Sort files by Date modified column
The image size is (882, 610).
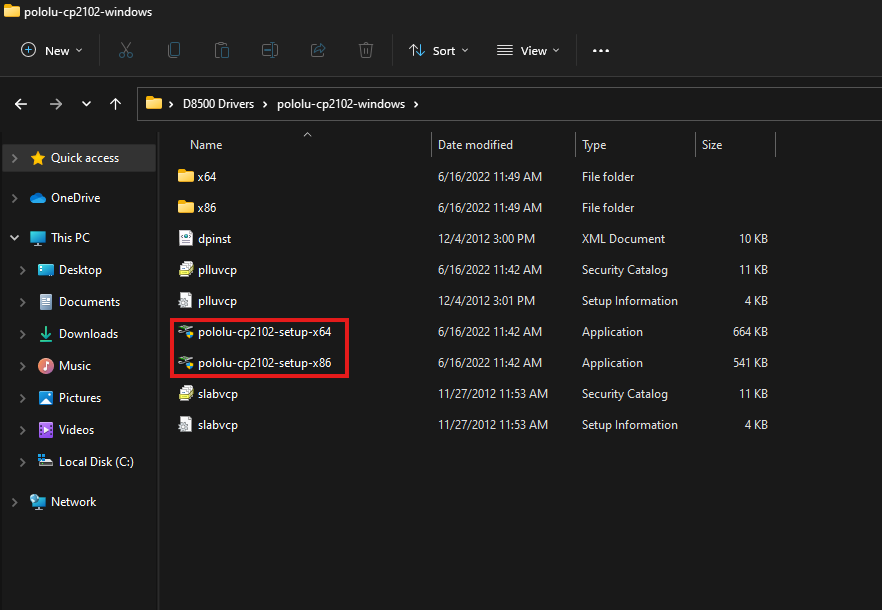coord(475,145)
